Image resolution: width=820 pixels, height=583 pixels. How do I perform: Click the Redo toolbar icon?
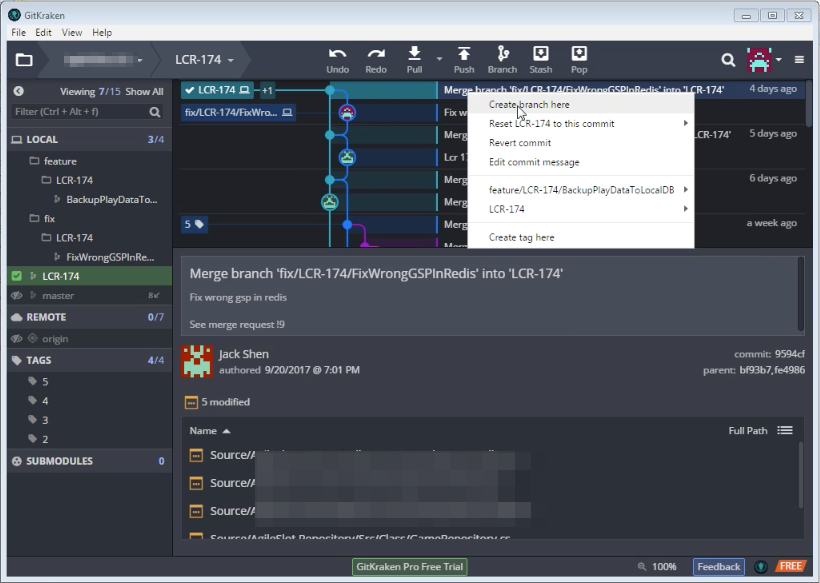click(376, 54)
